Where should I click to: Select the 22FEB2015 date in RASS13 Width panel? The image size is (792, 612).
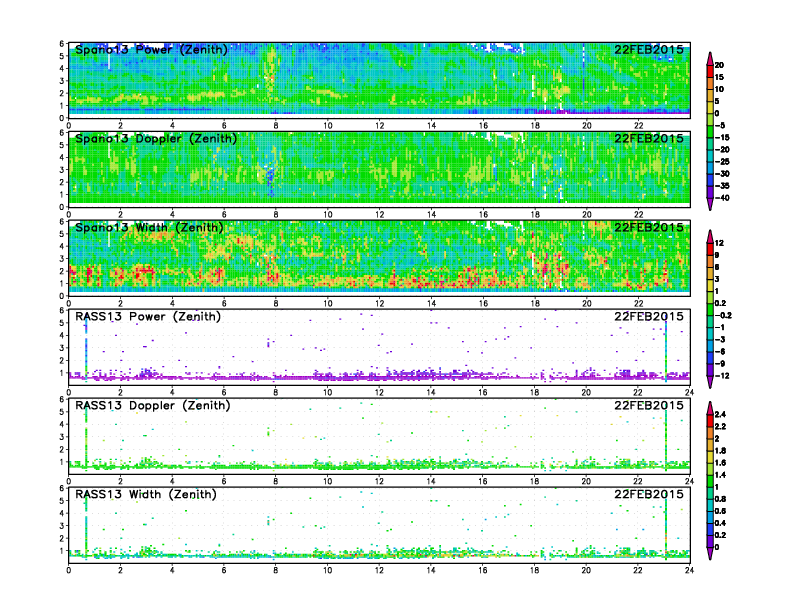(x=649, y=494)
